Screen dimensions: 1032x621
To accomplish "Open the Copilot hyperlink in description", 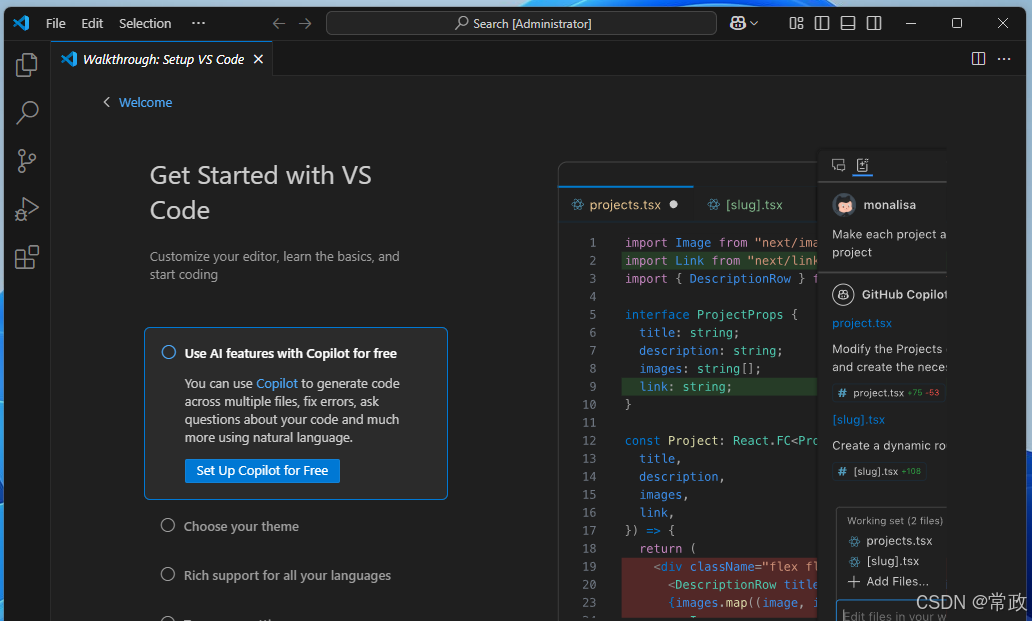I will (276, 384).
